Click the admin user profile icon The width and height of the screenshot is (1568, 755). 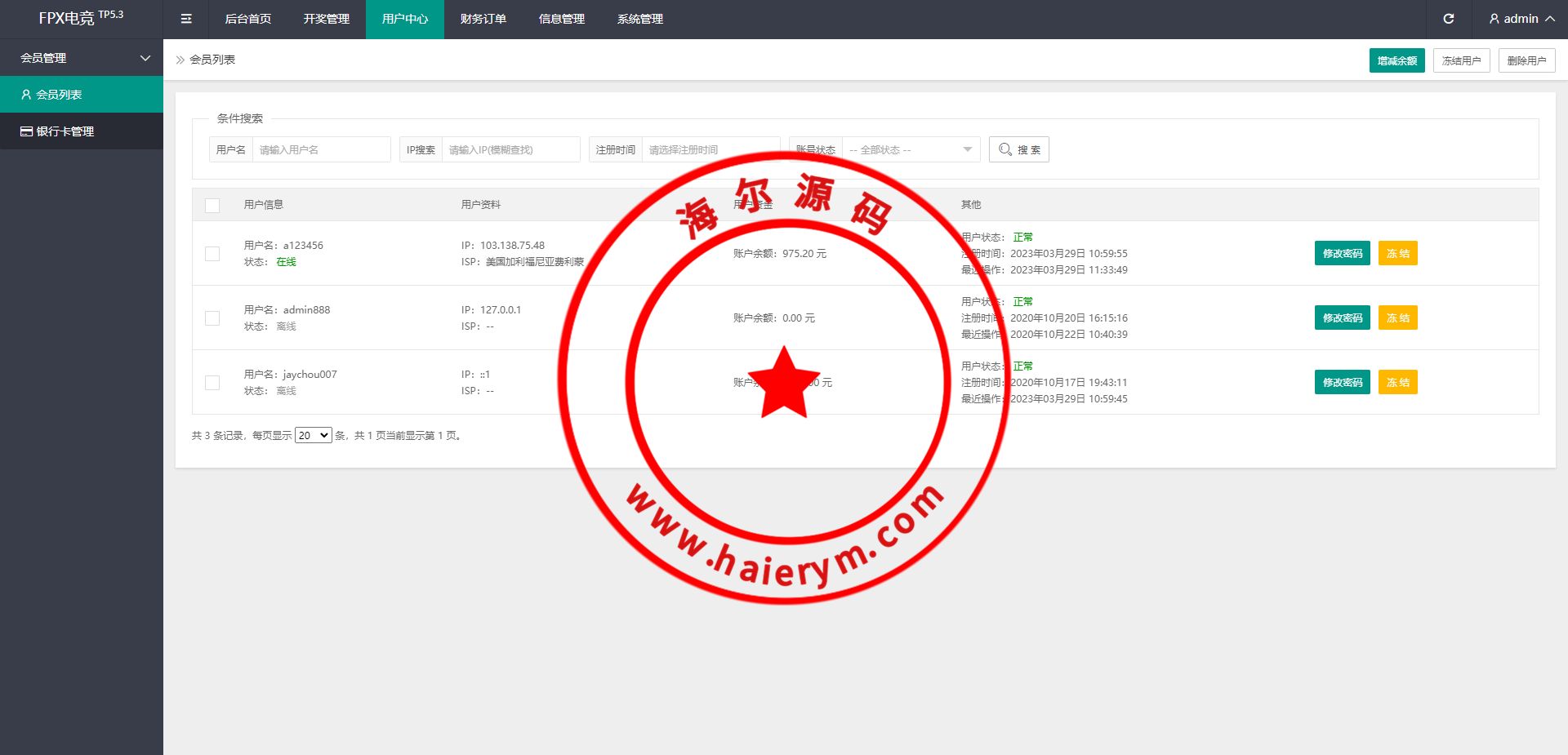(x=1494, y=19)
